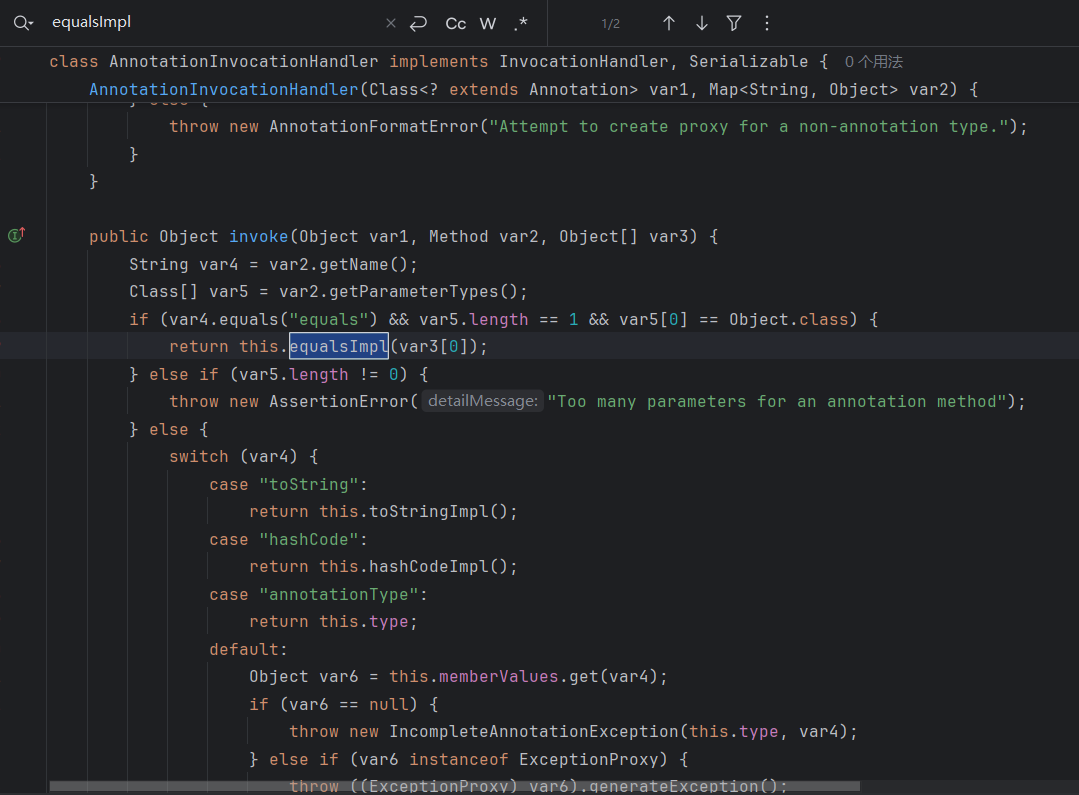The width and height of the screenshot is (1079, 795).
Task: Click the detailMessage inlay parameter hint
Action: click(482, 402)
